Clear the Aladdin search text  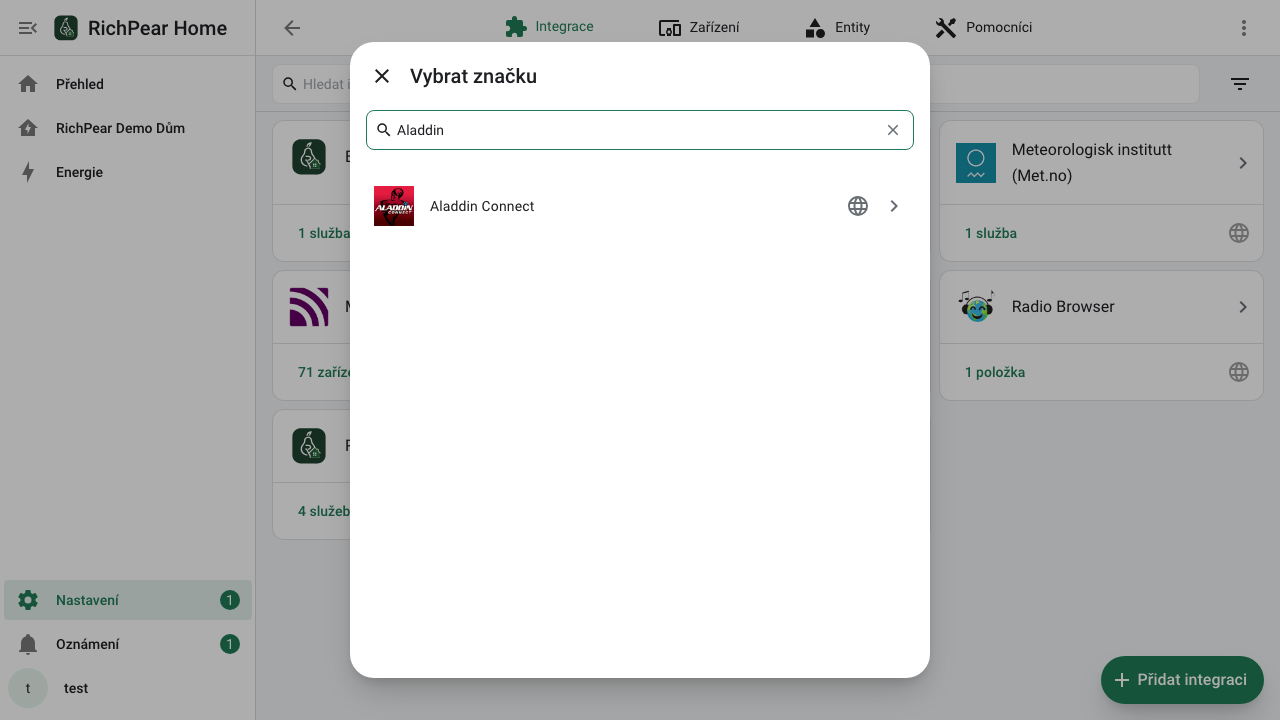point(893,130)
